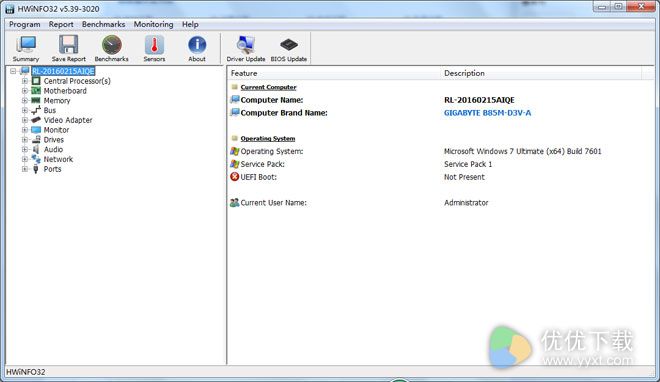Follow the GIGABYTE B85M-D3V-A link
The height and width of the screenshot is (382, 660).
tap(487, 113)
